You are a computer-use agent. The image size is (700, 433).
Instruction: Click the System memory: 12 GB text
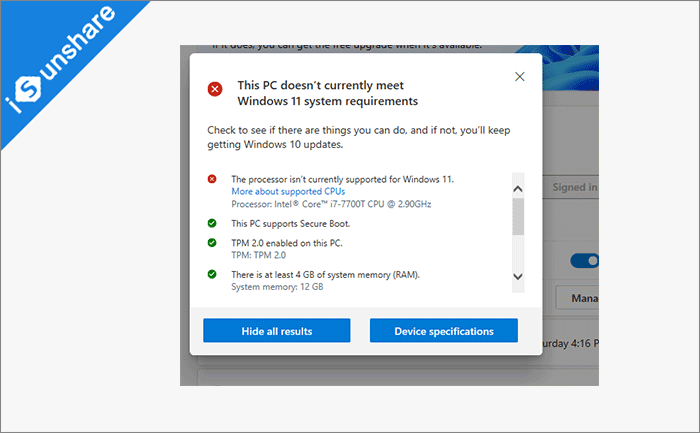tap(277, 287)
